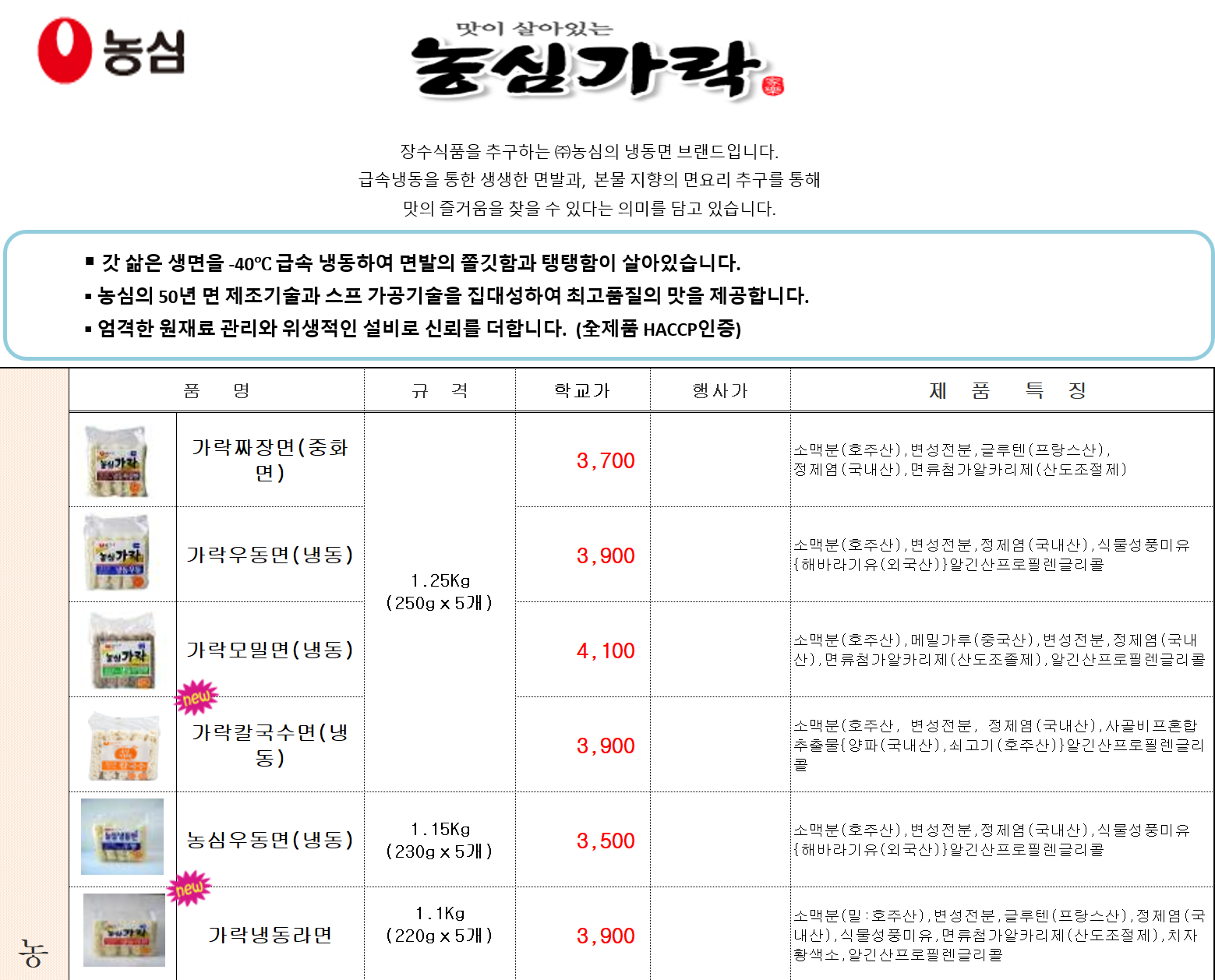The image size is (1215, 980).
Task: Click the 농심우동면(냉동) product name
Action: point(270,840)
